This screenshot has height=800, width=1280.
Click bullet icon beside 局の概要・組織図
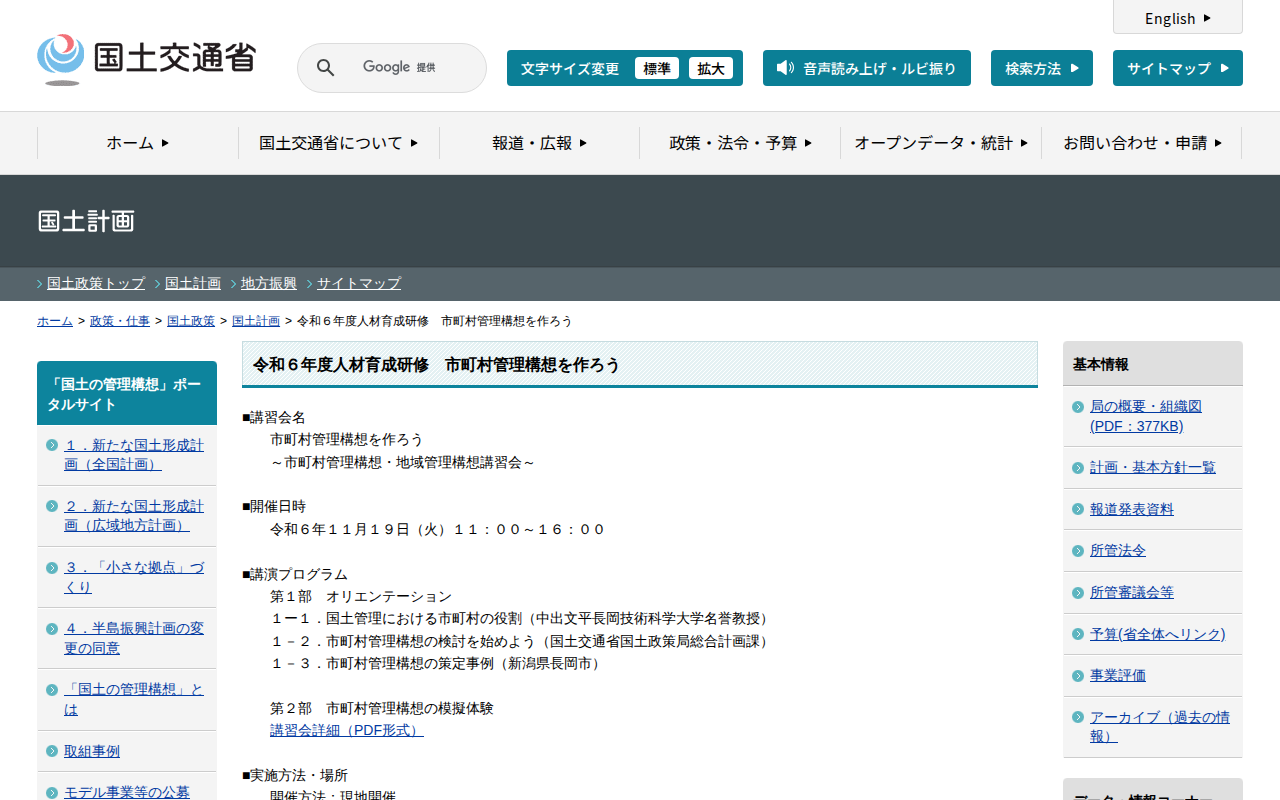coord(1077,407)
